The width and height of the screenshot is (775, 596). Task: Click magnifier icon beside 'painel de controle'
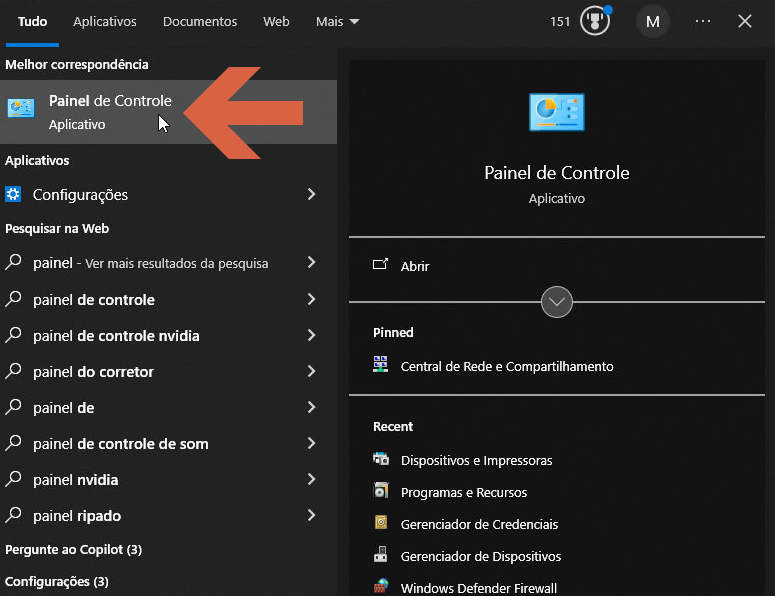(x=13, y=298)
